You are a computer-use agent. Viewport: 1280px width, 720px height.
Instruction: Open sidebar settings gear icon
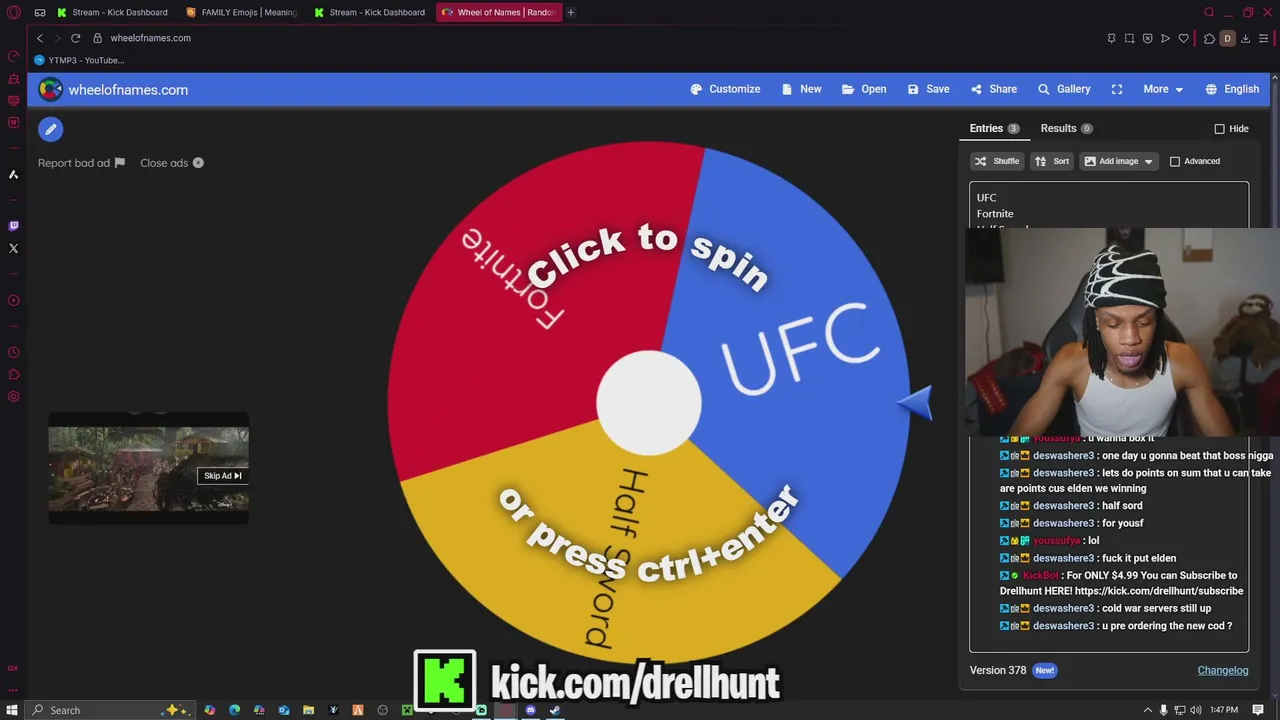click(13, 397)
